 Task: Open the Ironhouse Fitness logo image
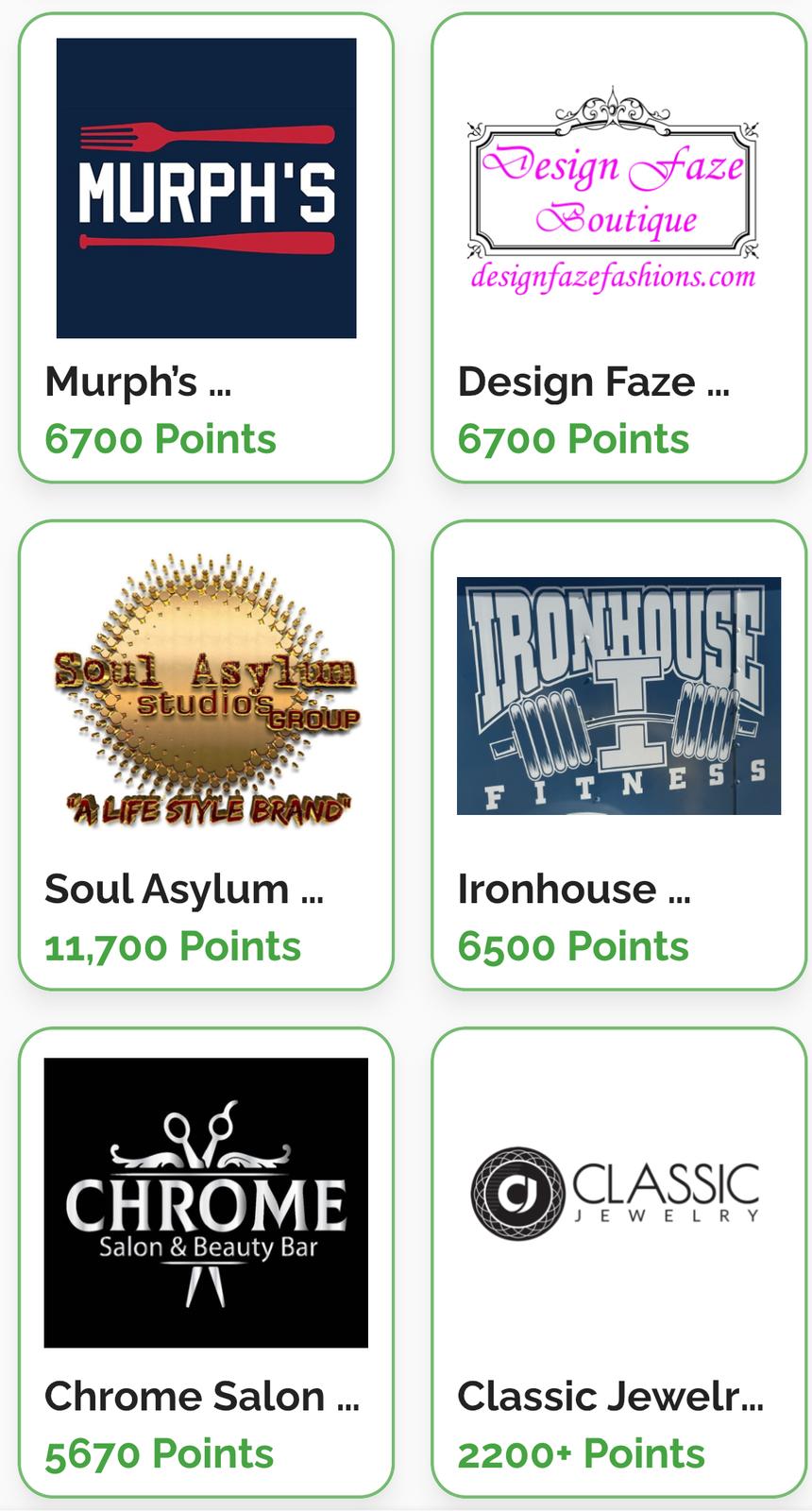(618, 696)
